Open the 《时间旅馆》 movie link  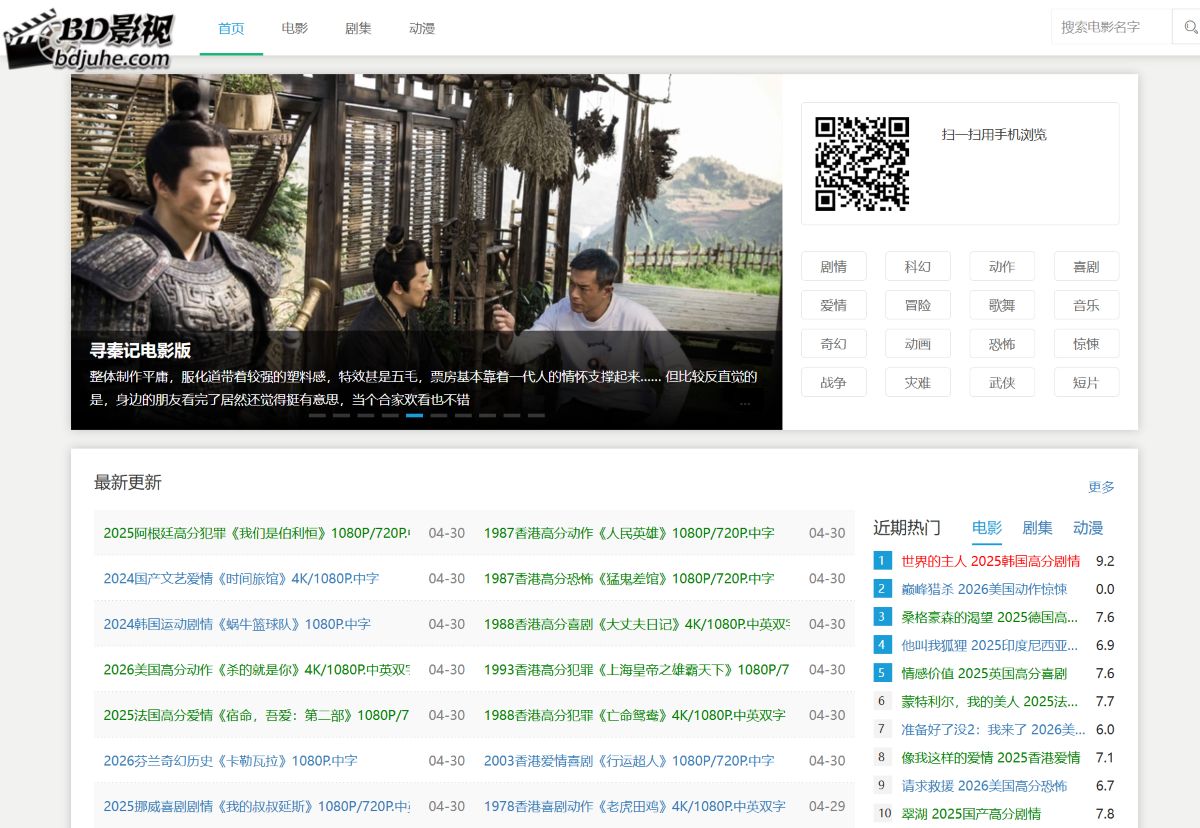pos(241,579)
